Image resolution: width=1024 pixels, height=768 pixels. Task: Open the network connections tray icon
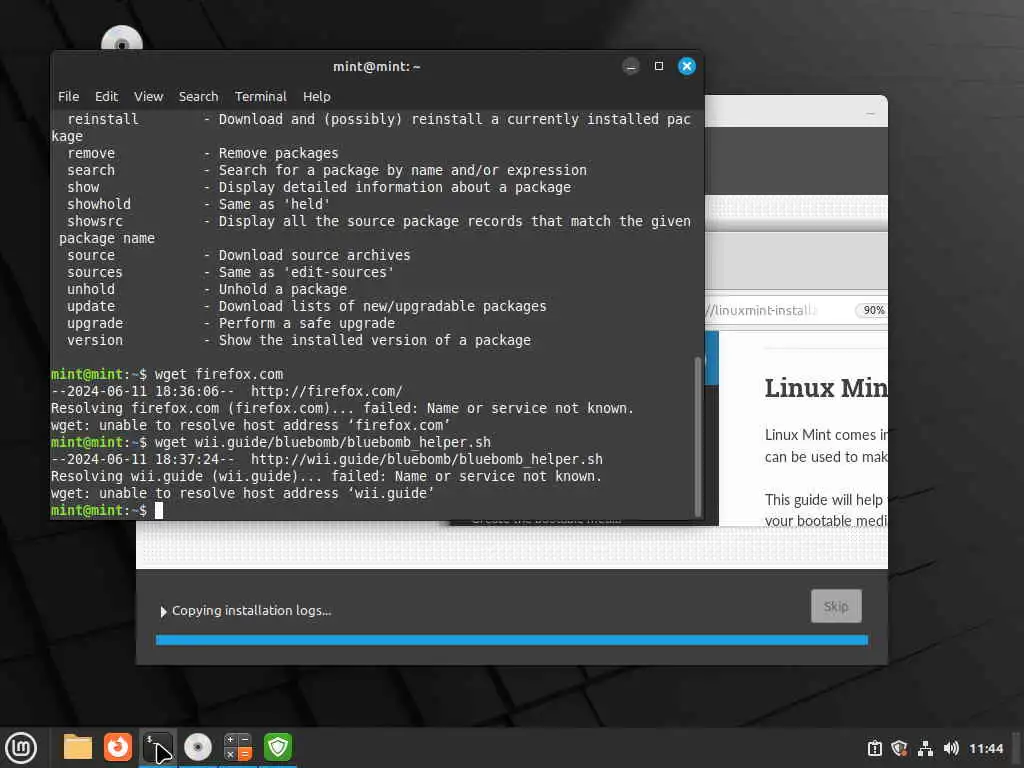tap(925, 748)
